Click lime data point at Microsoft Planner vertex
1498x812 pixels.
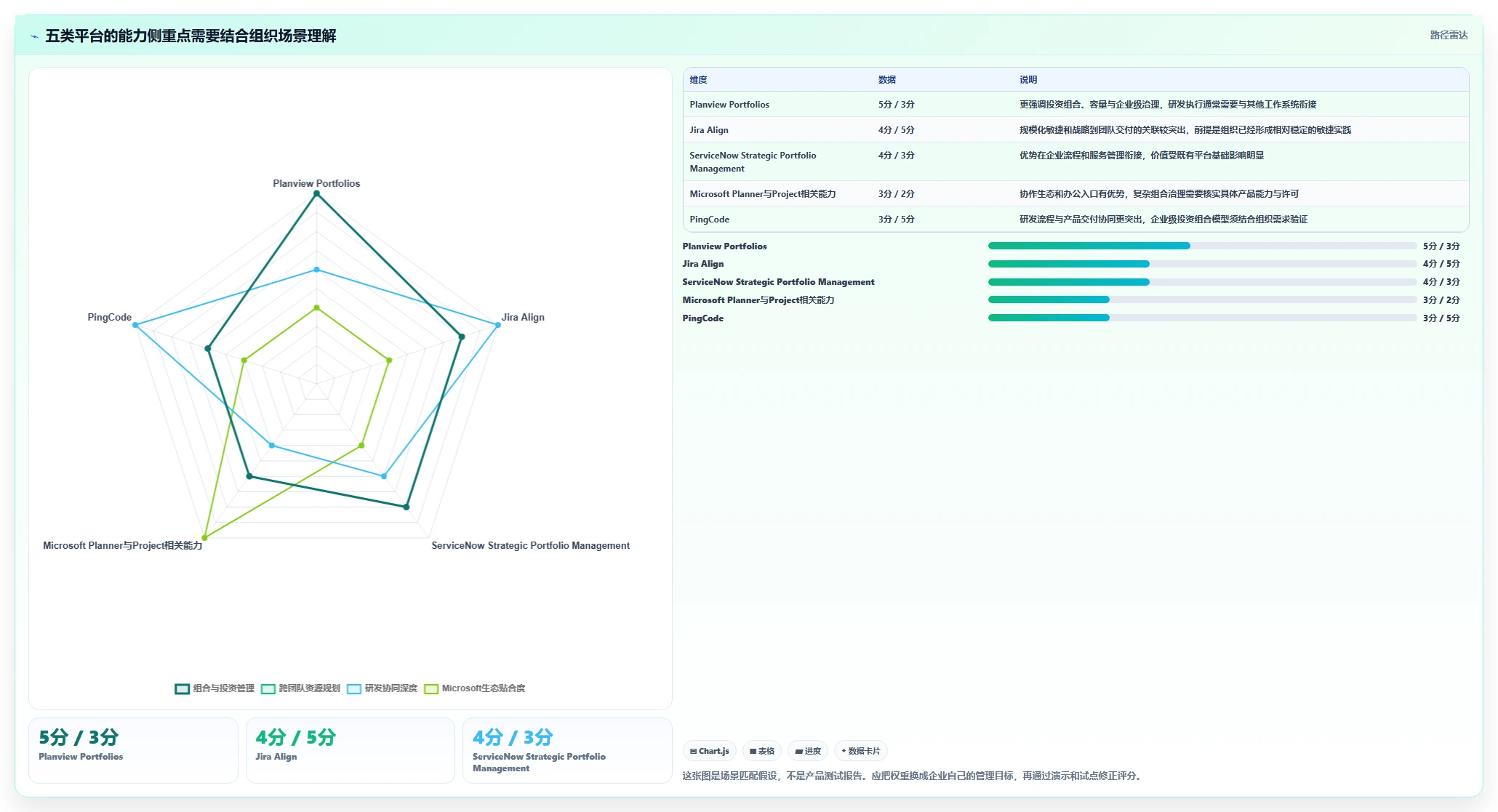click(x=204, y=538)
